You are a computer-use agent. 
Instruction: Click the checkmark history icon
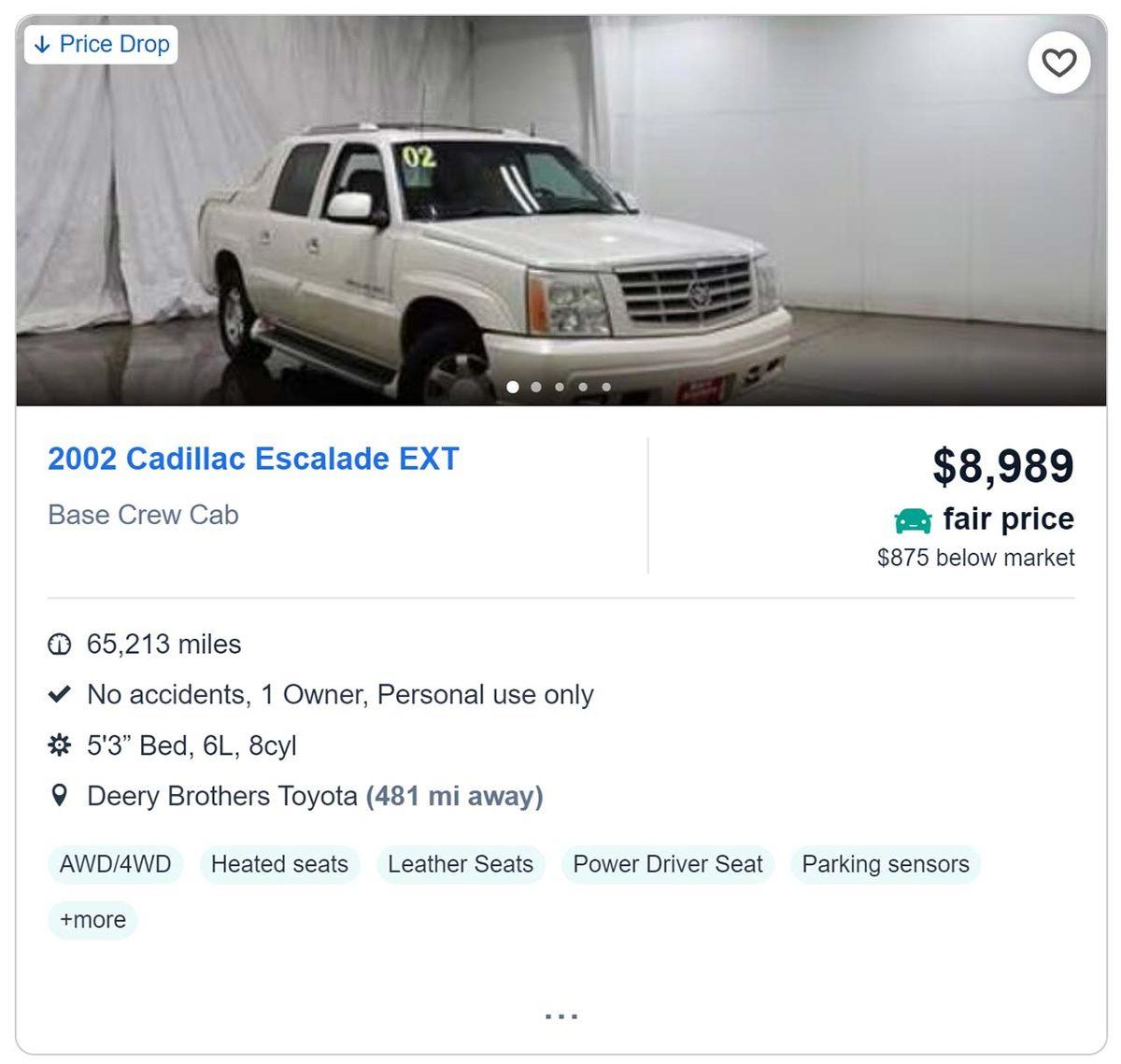59,695
